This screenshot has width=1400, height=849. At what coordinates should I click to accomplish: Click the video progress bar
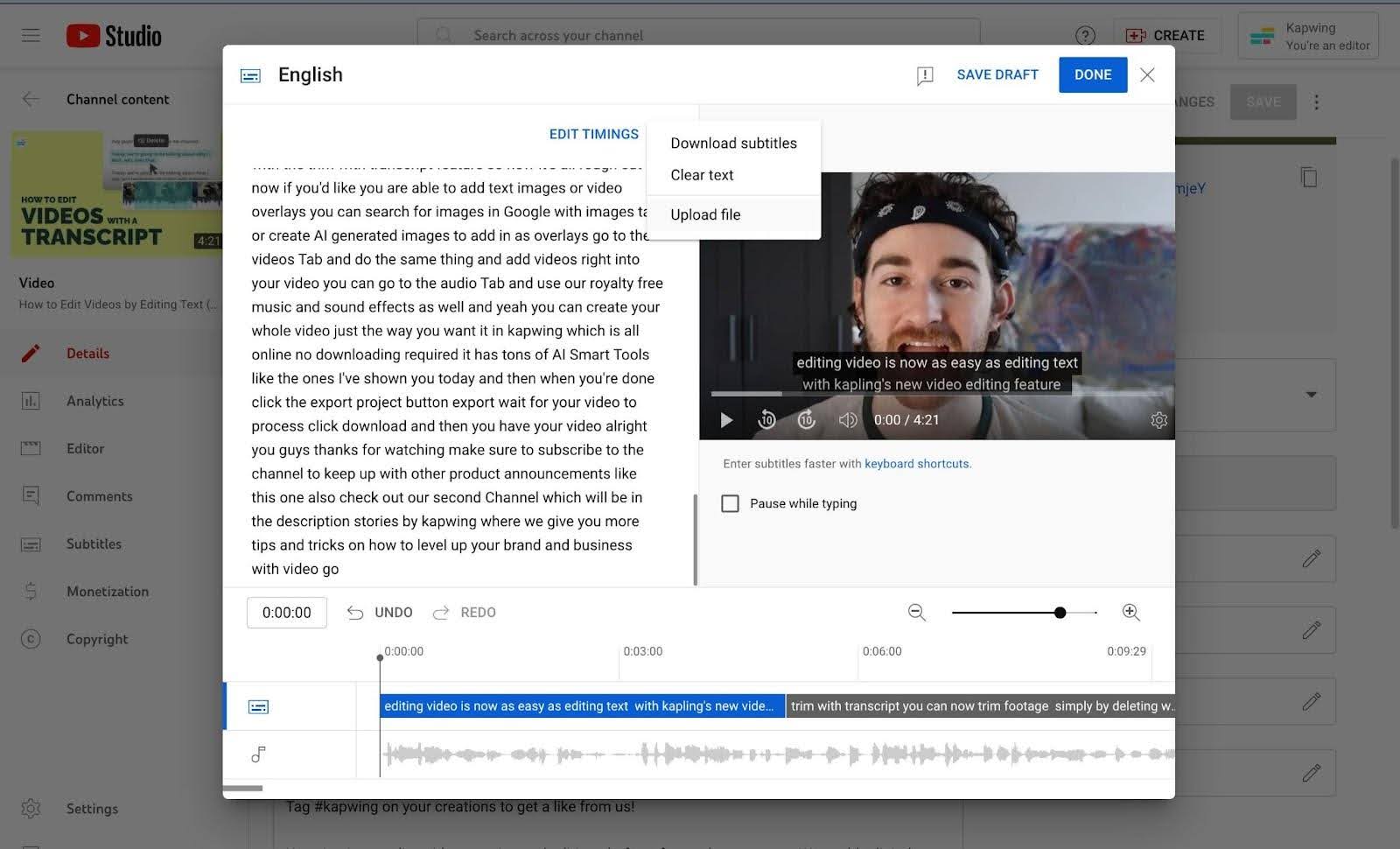click(x=936, y=394)
